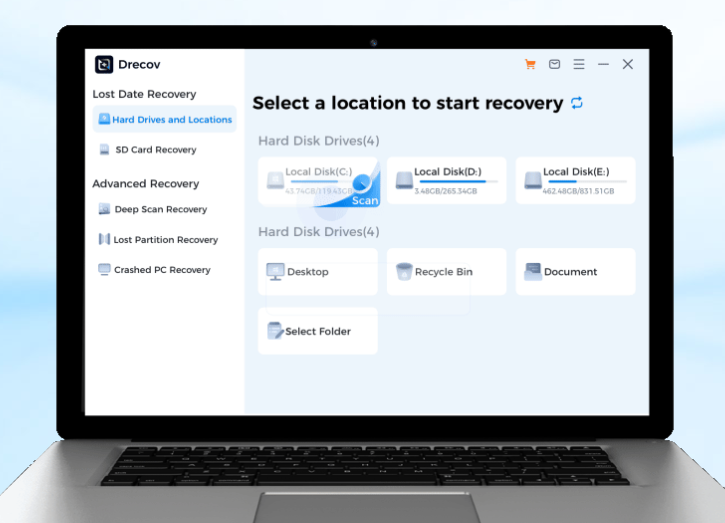Image resolution: width=725 pixels, height=523 pixels.
Task: Click Local Disk(C:) usage bar
Action: pos(319,182)
